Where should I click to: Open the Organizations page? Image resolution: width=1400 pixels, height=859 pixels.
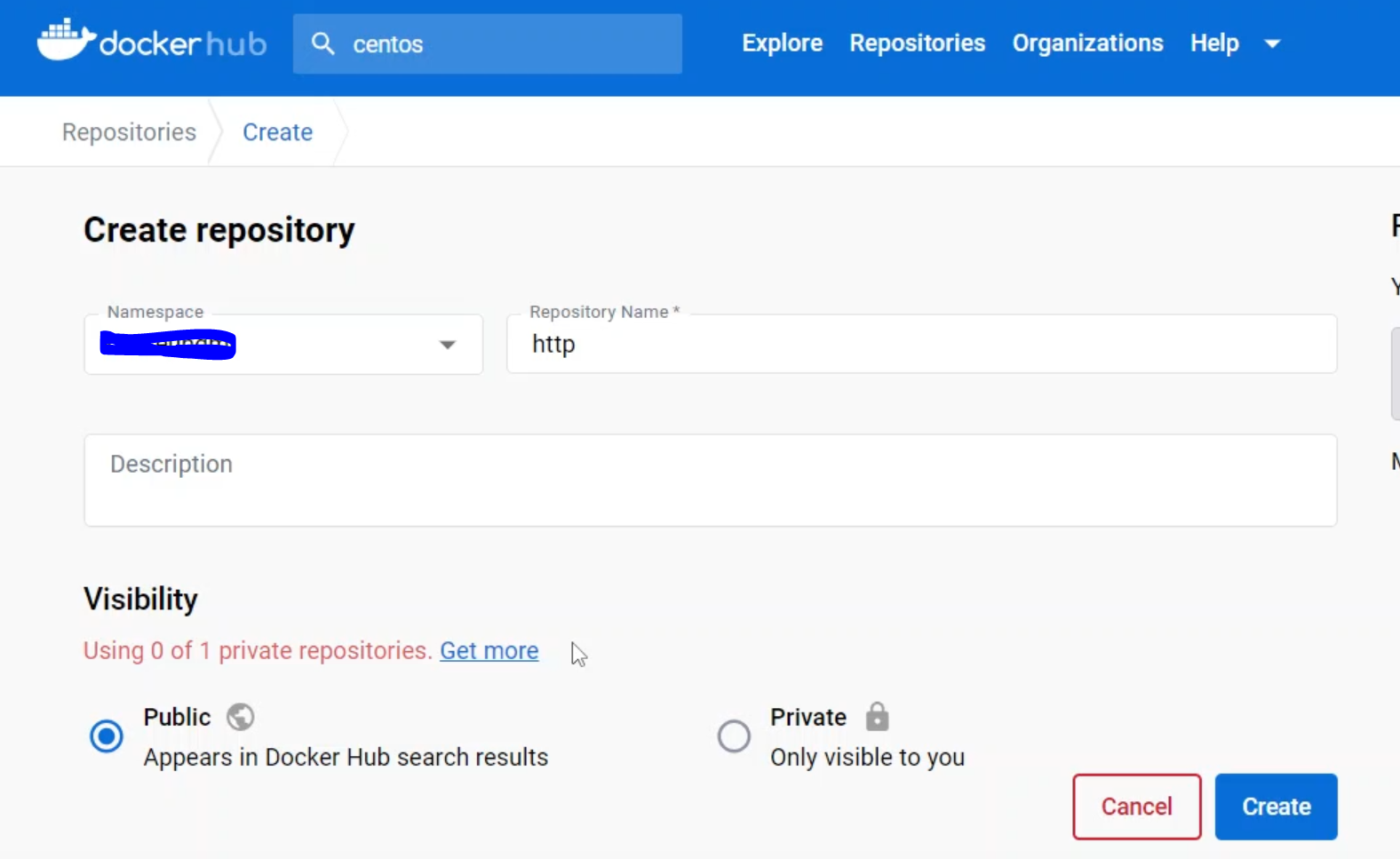coord(1087,43)
